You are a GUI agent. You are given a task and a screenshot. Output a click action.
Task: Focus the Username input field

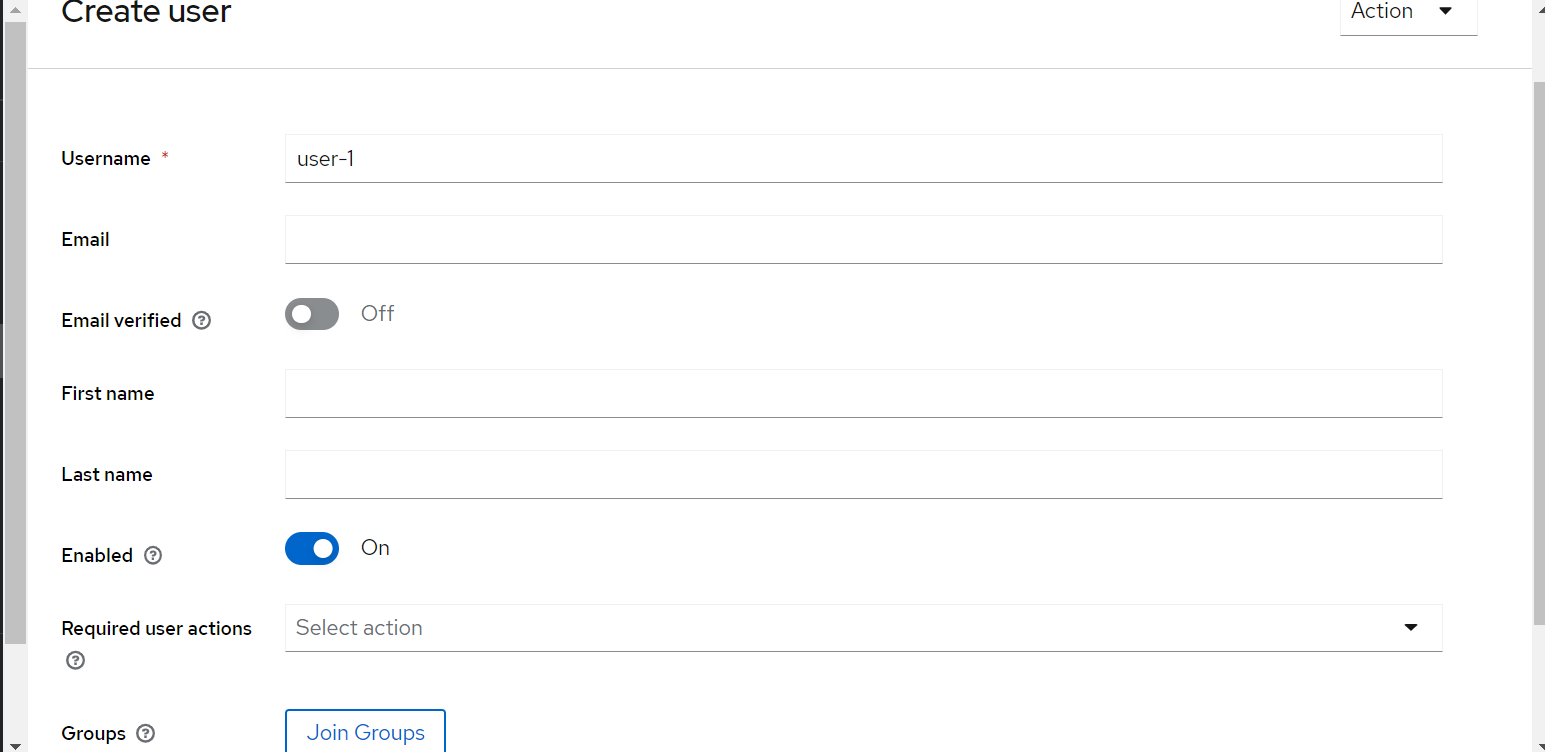(x=862, y=159)
